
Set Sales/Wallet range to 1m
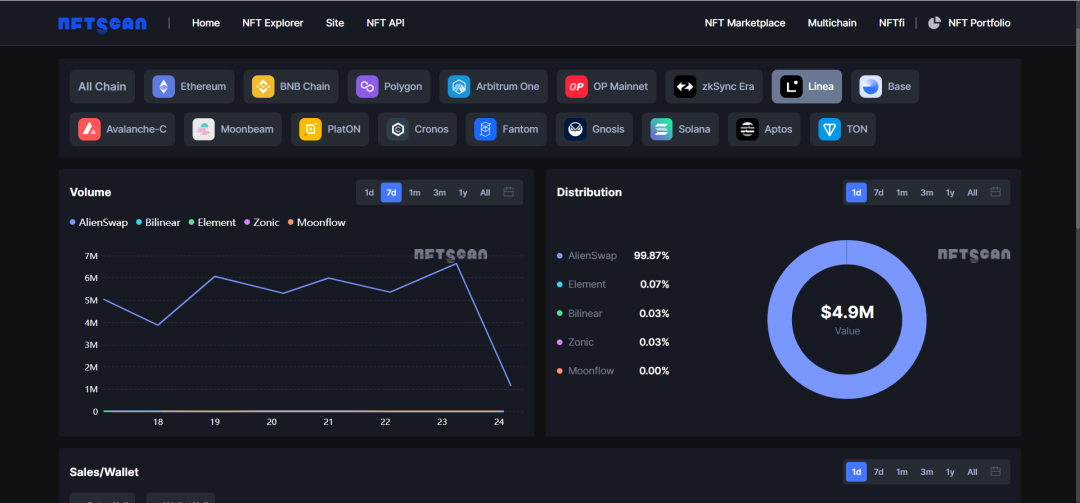pyautogui.click(x=902, y=472)
